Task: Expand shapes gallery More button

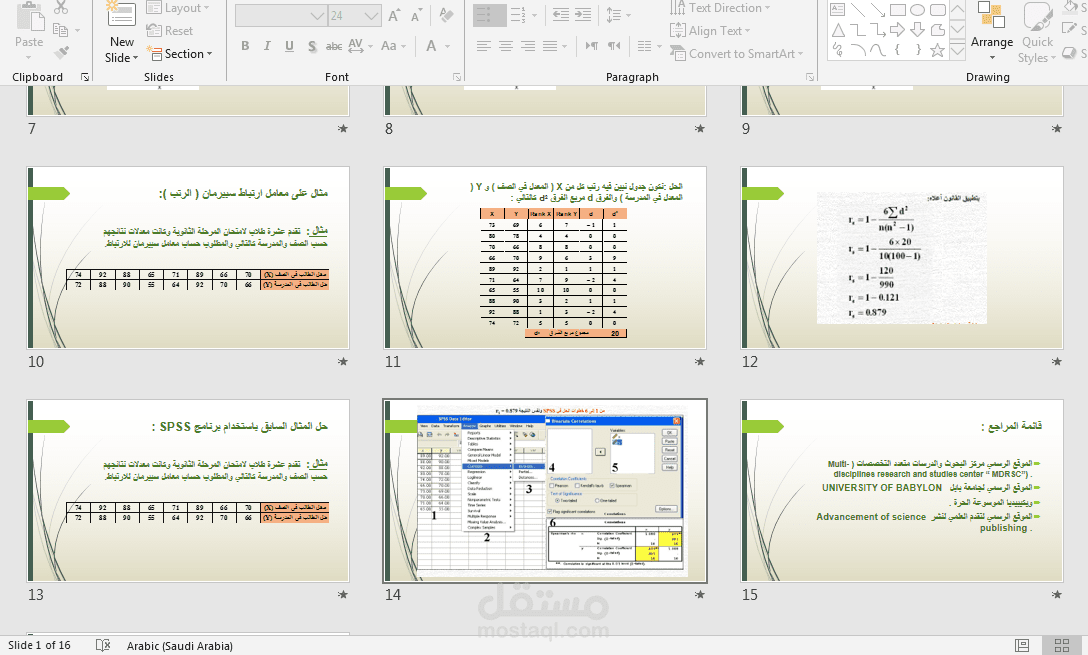Action: point(958,51)
